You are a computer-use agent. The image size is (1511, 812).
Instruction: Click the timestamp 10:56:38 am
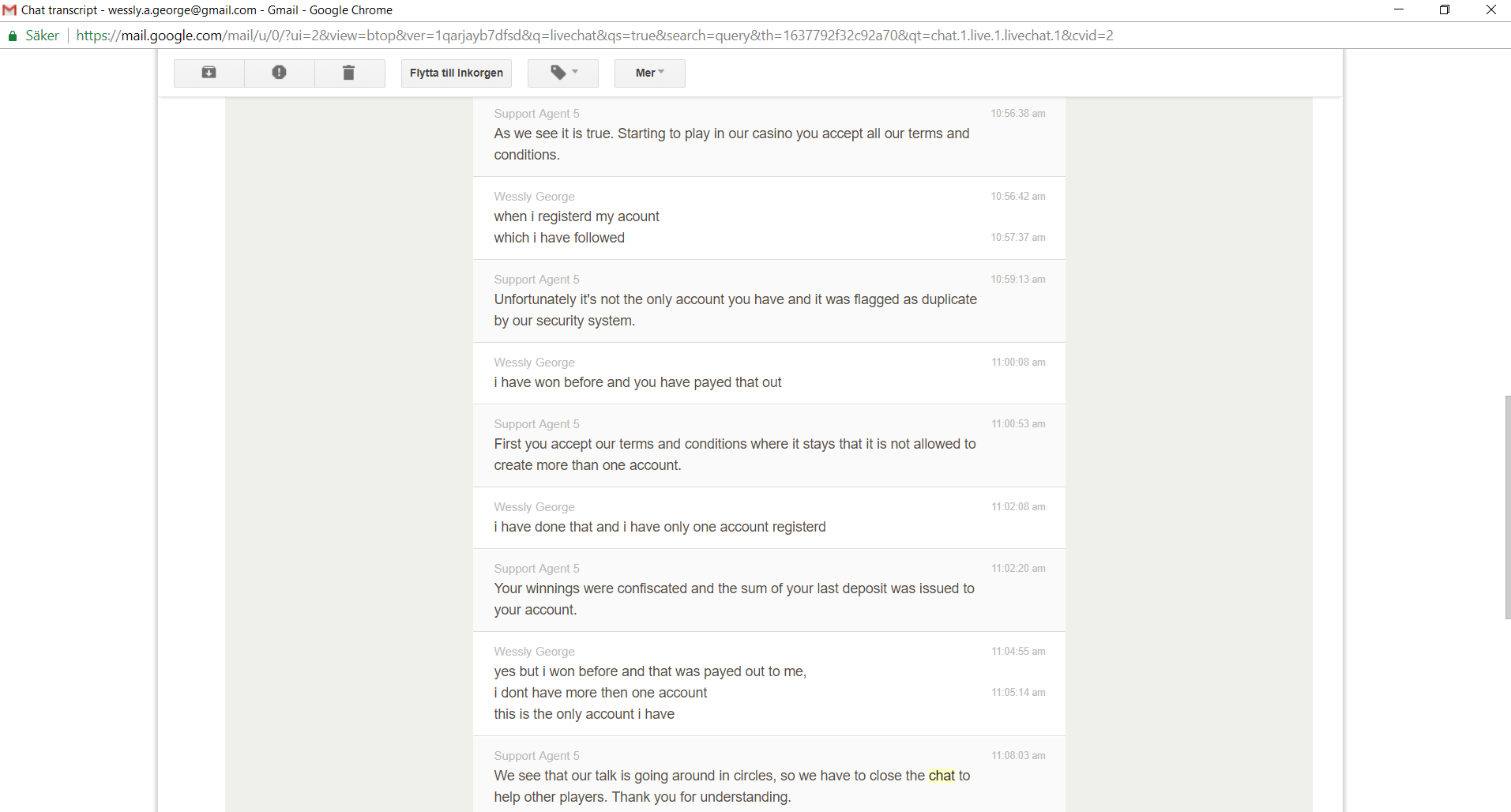coord(1018,114)
